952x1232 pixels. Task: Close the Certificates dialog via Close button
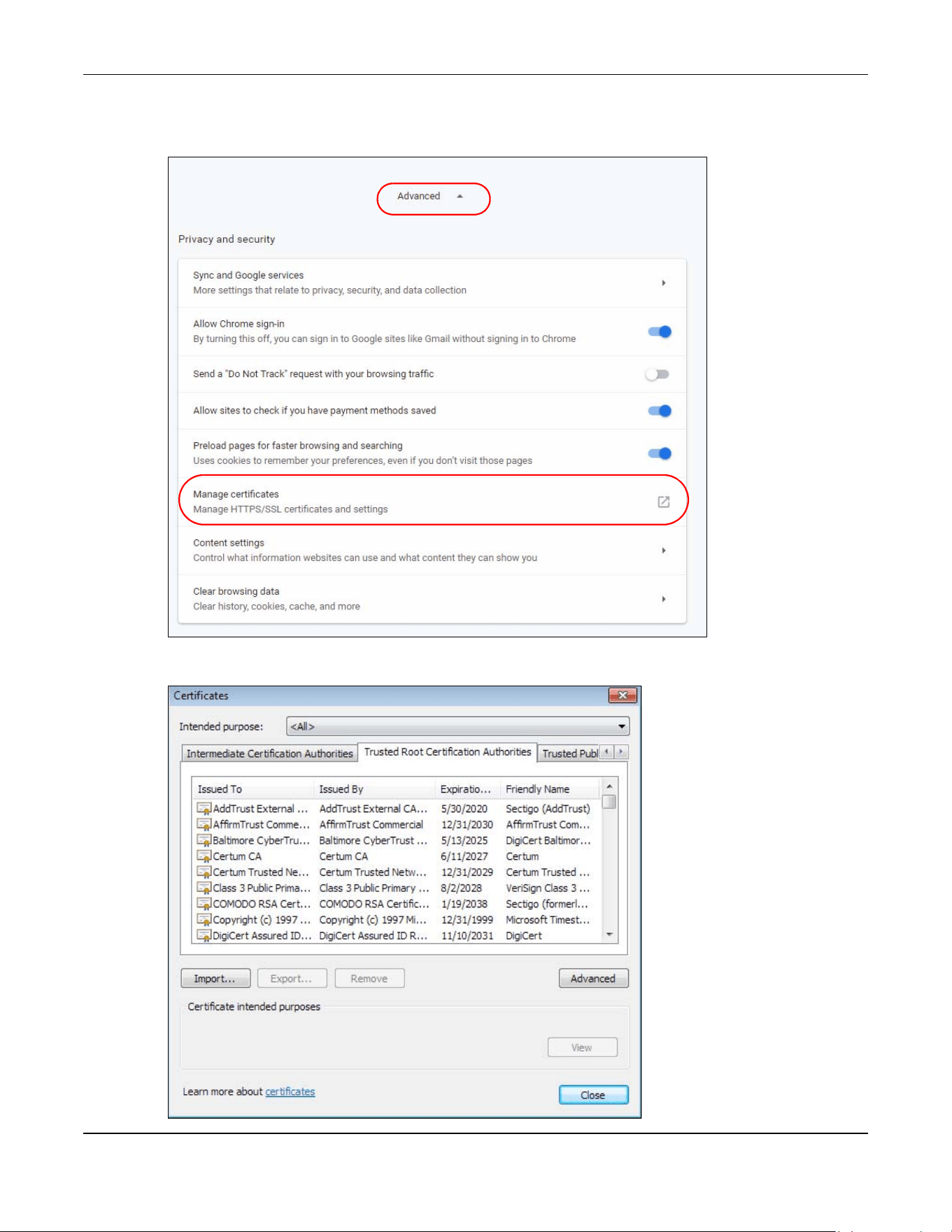tap(593, 1095)
